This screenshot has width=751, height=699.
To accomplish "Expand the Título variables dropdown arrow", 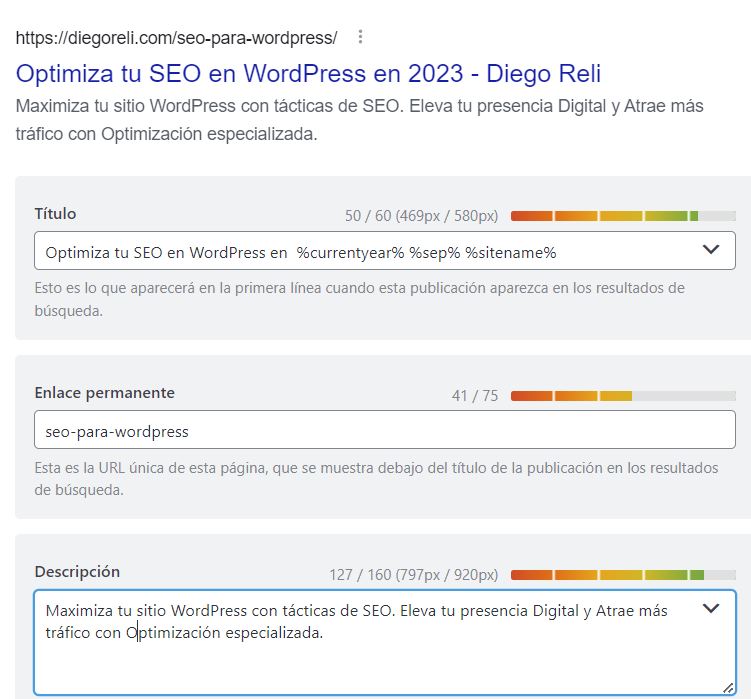I will [x=711, y=250].
